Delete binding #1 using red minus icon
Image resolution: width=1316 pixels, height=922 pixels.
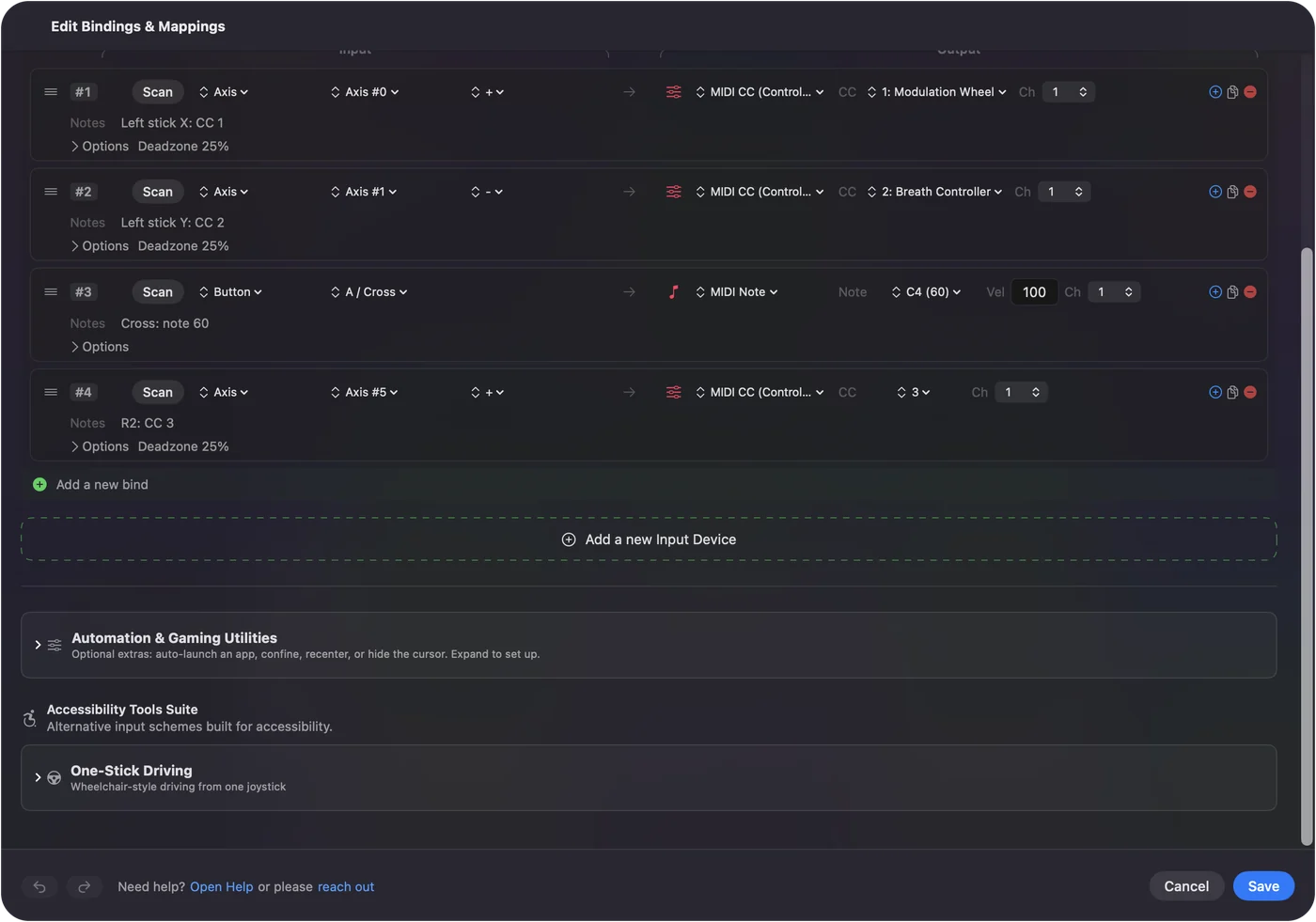[1250, 92]
